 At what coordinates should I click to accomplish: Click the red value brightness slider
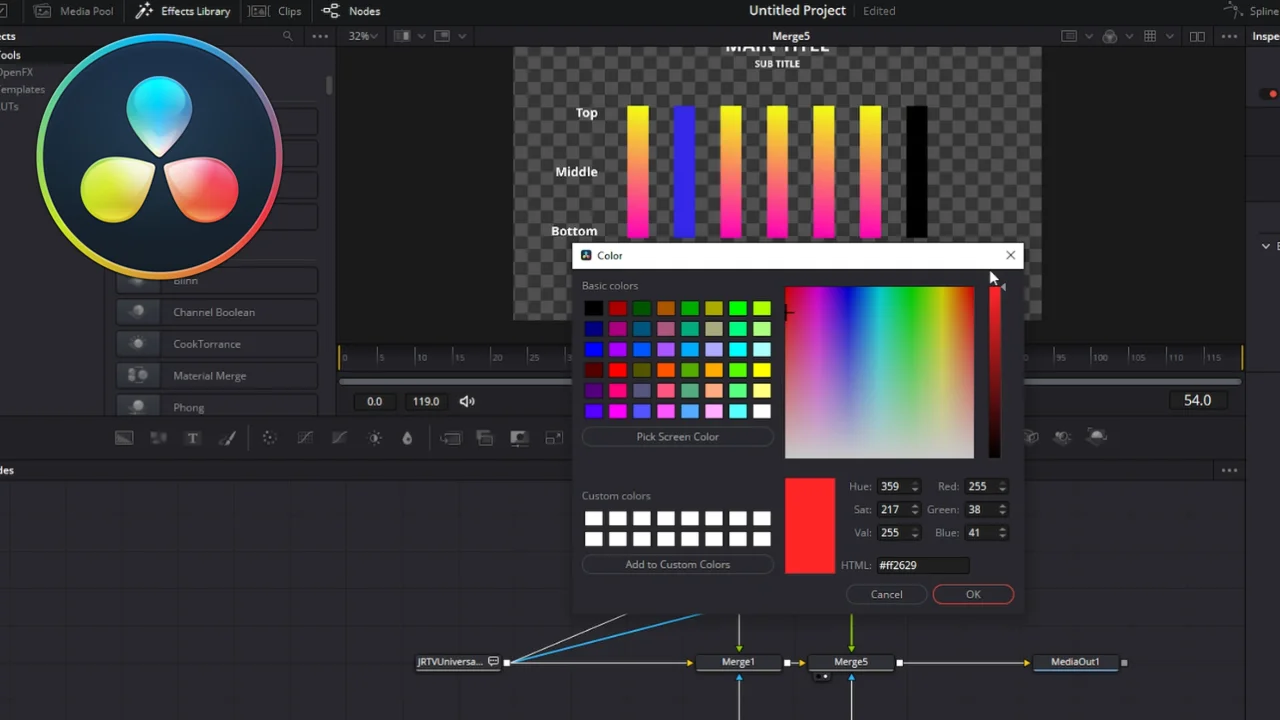pyautogui.click(x=995, y=372)
